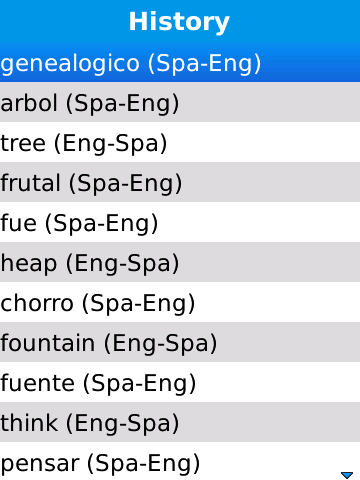Open the chorro (Spa-Eng) entry
360x480 pixels.
pyautogui.click(x=180, y=302)
